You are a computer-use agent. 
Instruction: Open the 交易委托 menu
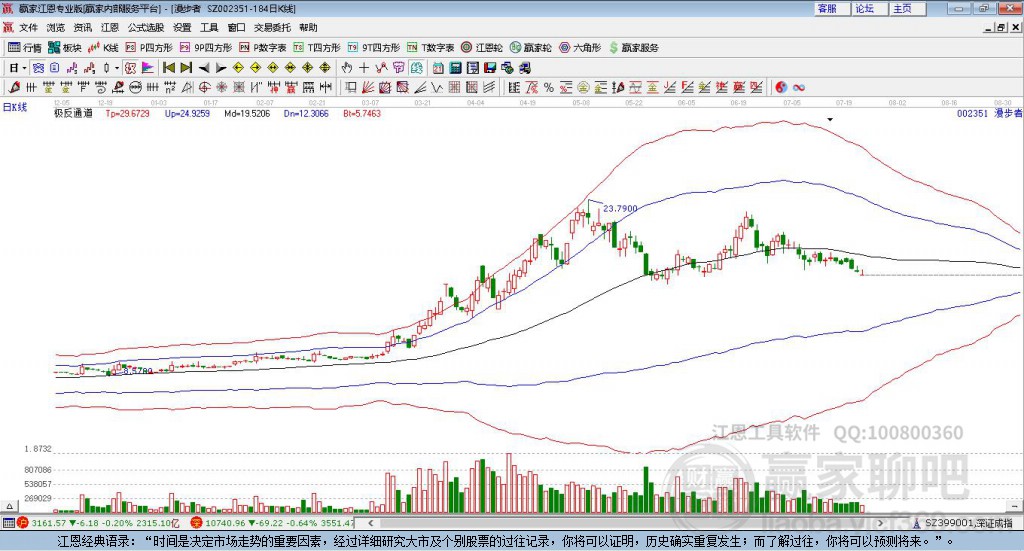(x=272, y=27)
